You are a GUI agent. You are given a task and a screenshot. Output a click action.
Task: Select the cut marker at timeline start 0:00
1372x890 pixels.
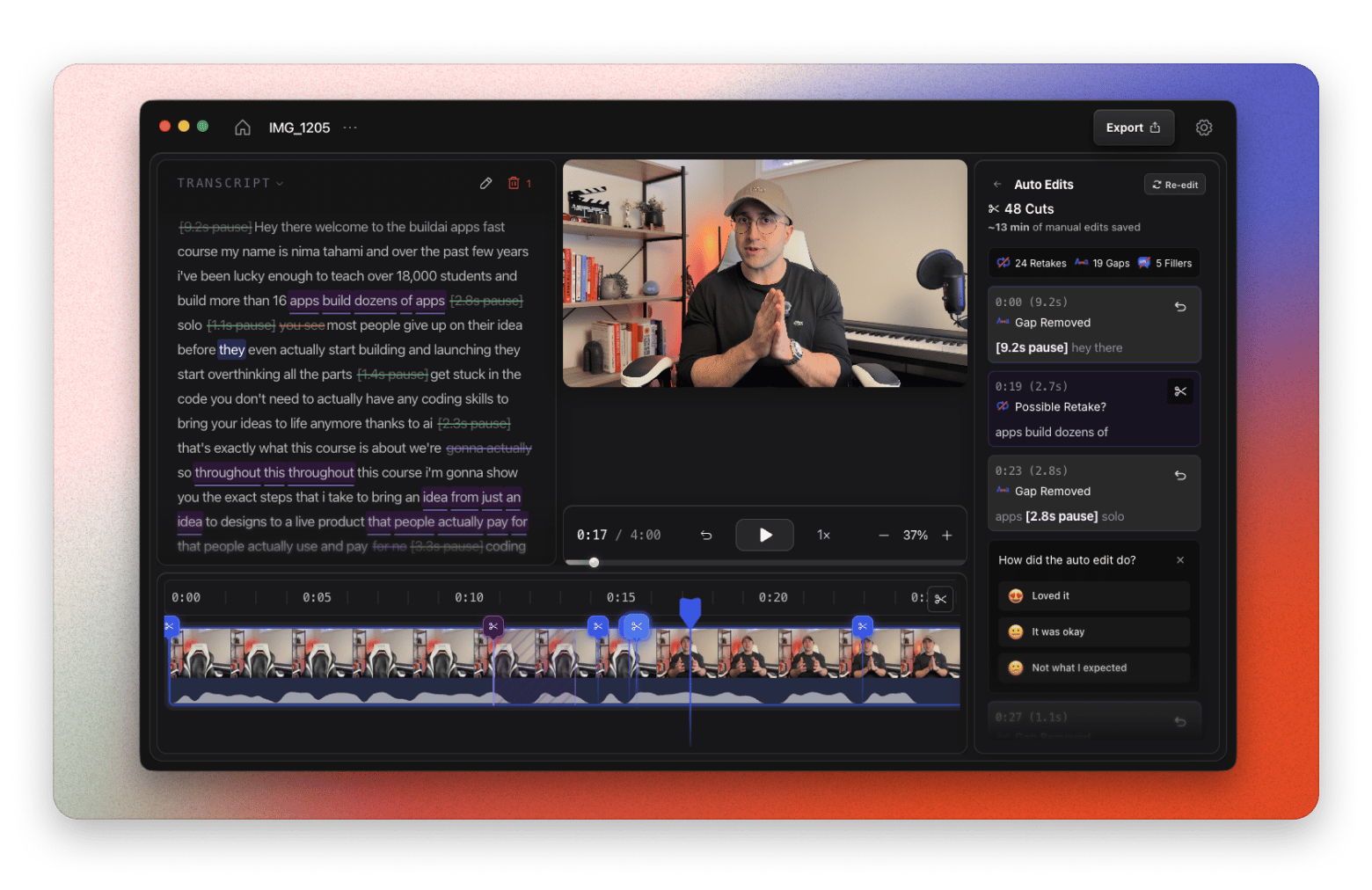point(171,626)
